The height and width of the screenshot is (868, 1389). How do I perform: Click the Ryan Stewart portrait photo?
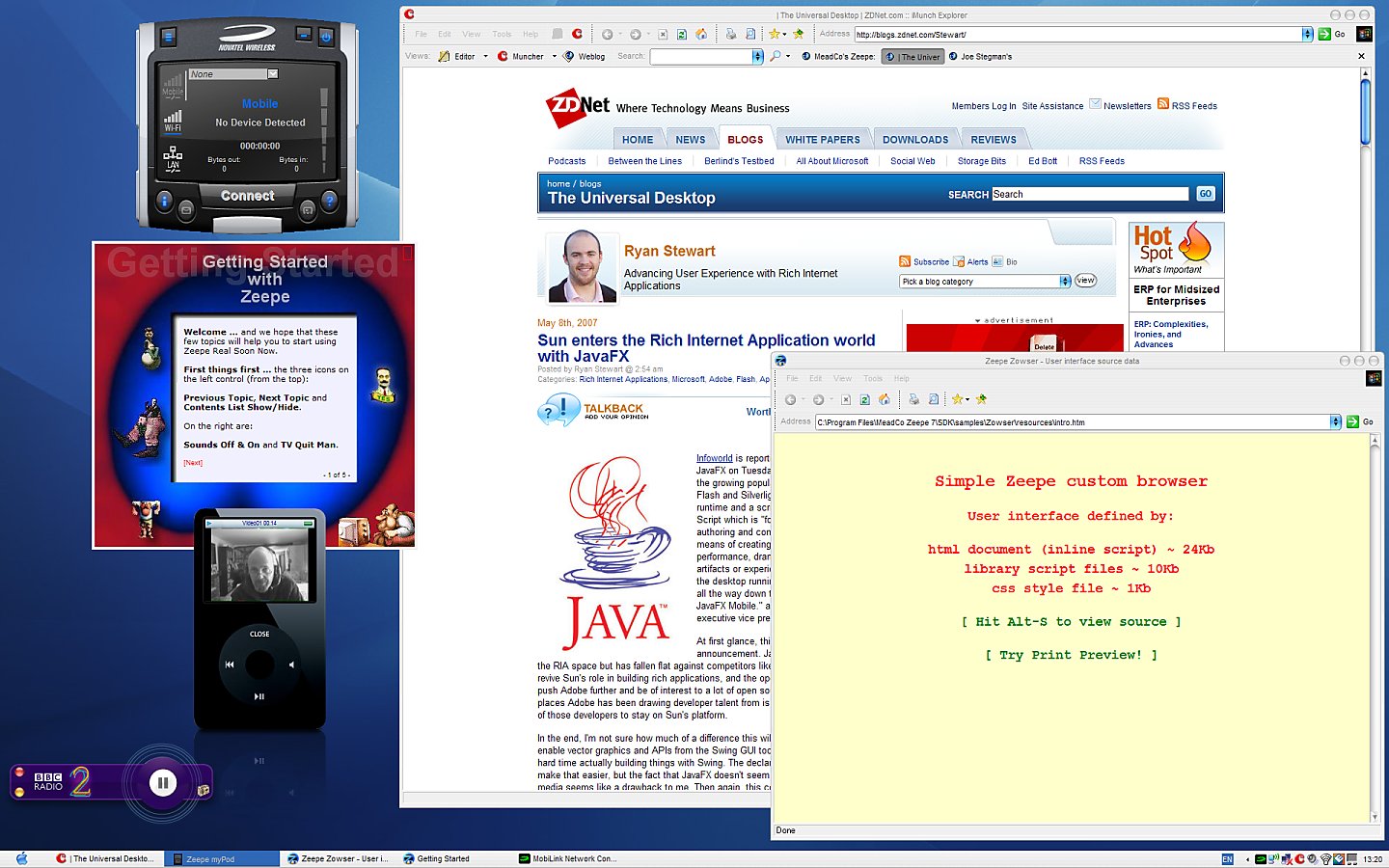pos(582,266)
